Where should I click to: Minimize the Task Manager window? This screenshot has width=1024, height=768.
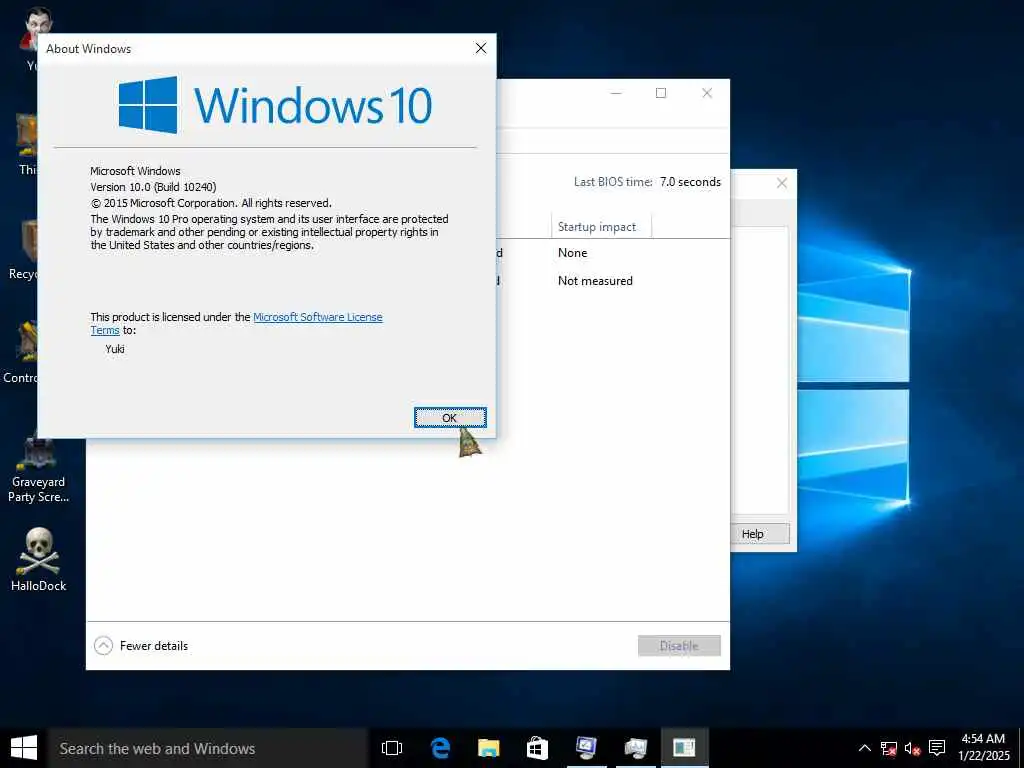(x=615, y=93)
